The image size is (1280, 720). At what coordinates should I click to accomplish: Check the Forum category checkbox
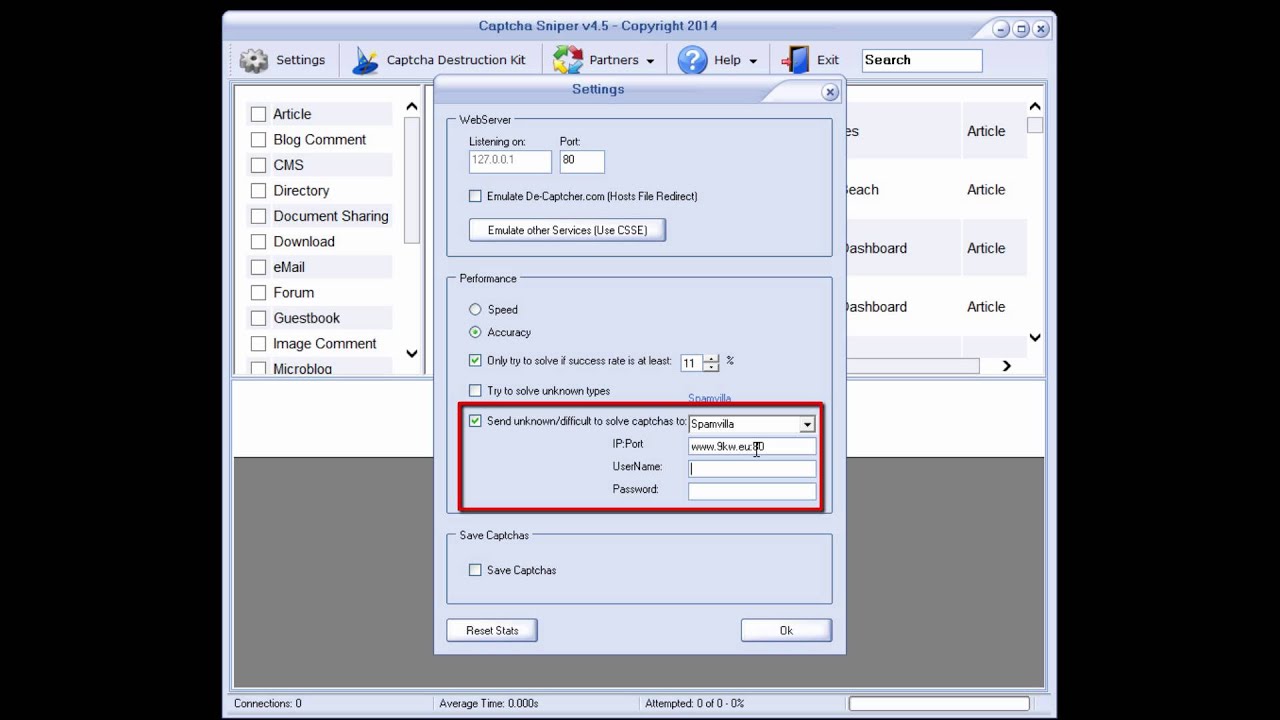coord(258,293)
